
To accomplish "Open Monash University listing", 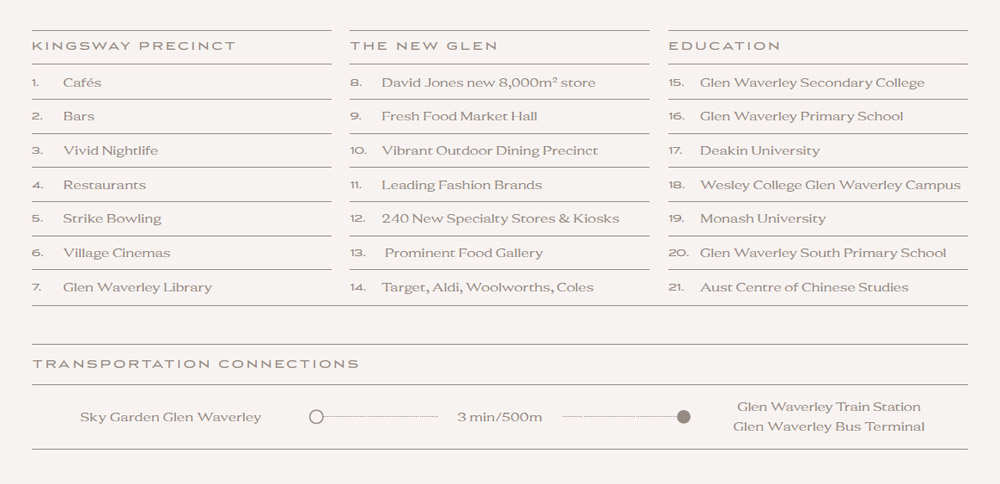I will tap(763, 219).
